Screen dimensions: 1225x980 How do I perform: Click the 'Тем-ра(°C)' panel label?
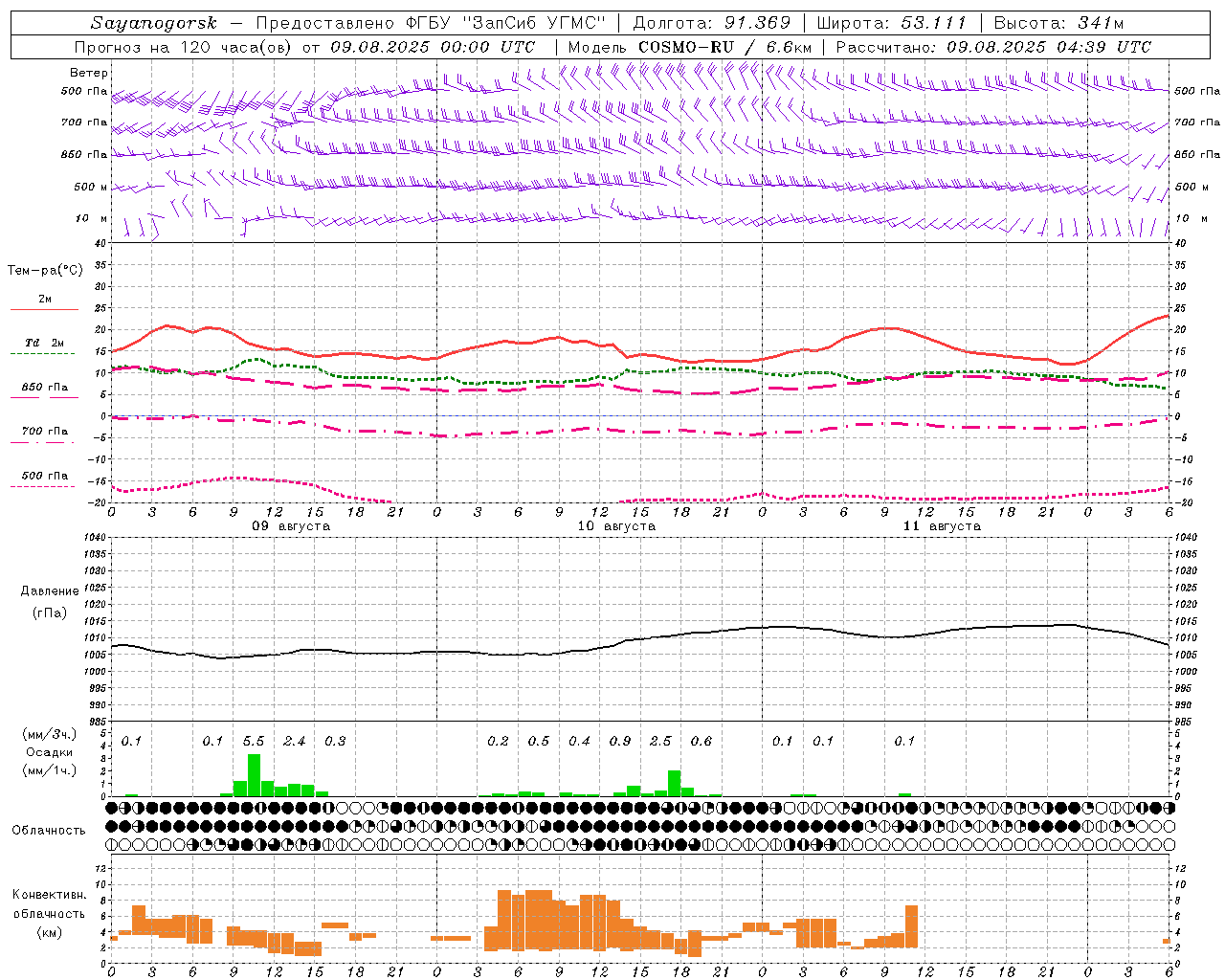pos(45,271)
